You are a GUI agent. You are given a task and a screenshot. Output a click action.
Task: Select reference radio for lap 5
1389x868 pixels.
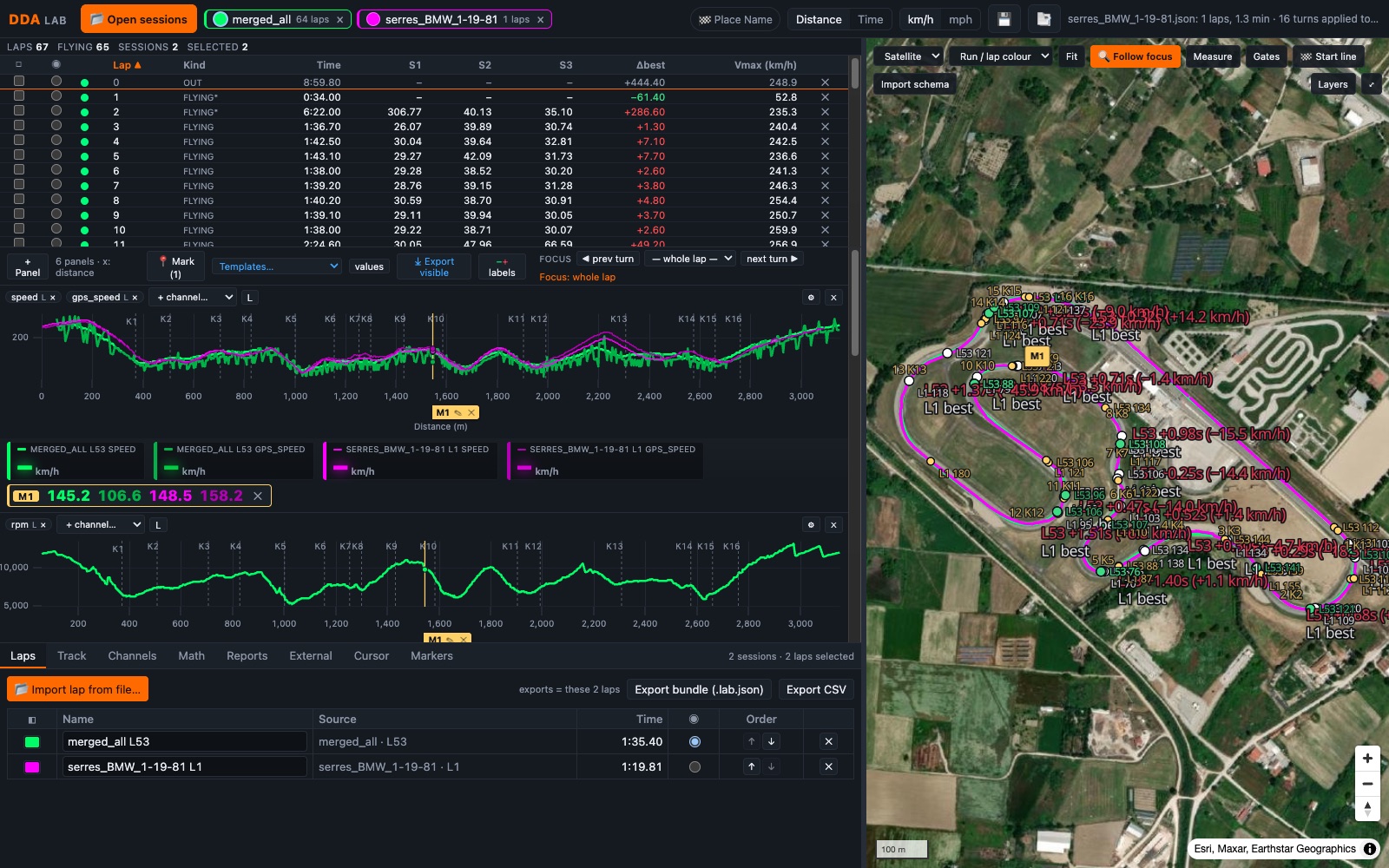[x=56, y=155]
